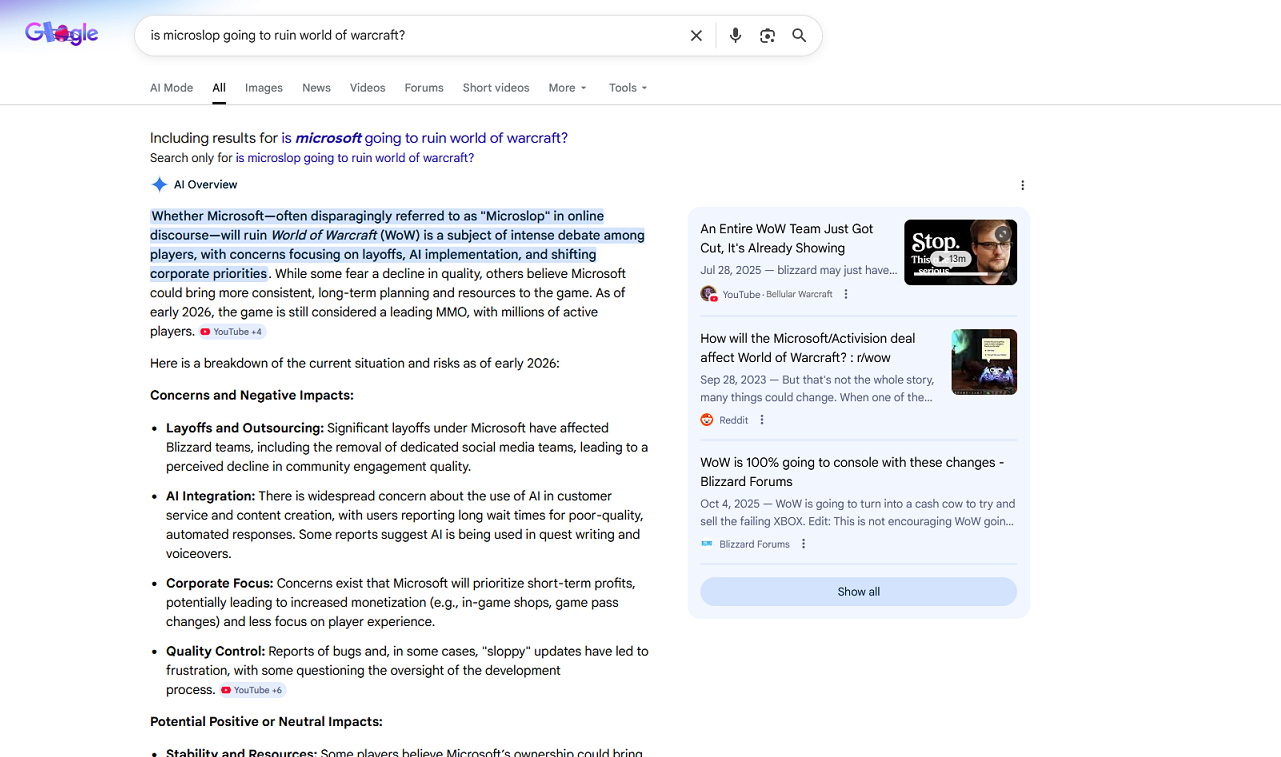The height and width of the screenshot is (757, 1281).
Task: Click the Reddit favicon icon
Action: [x=707, y=420]
